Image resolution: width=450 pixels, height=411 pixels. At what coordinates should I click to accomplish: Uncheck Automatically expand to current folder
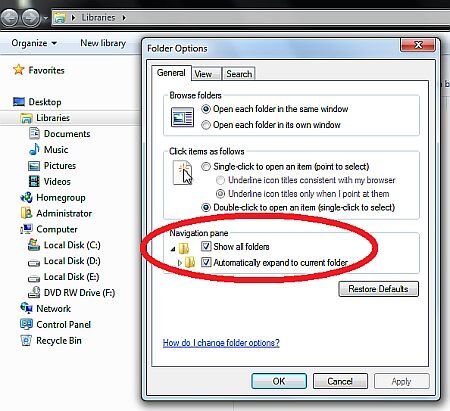click(206, 262)
